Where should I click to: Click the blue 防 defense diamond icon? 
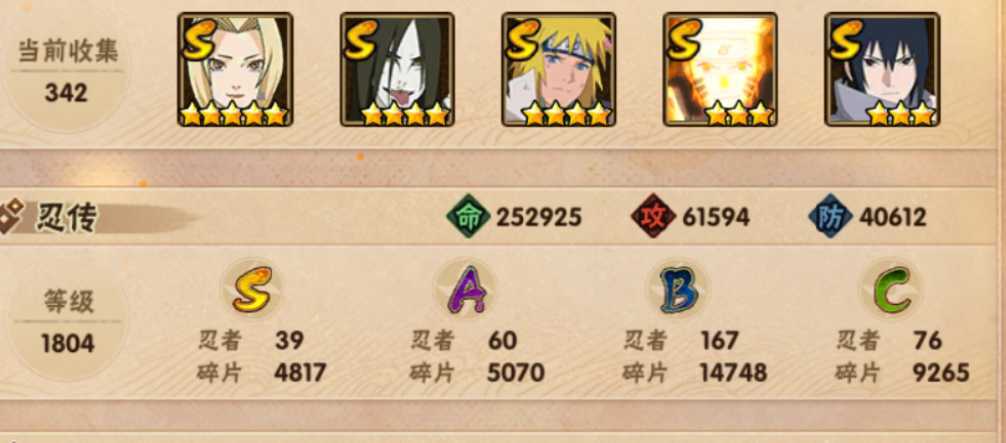(x=830, y=216)
